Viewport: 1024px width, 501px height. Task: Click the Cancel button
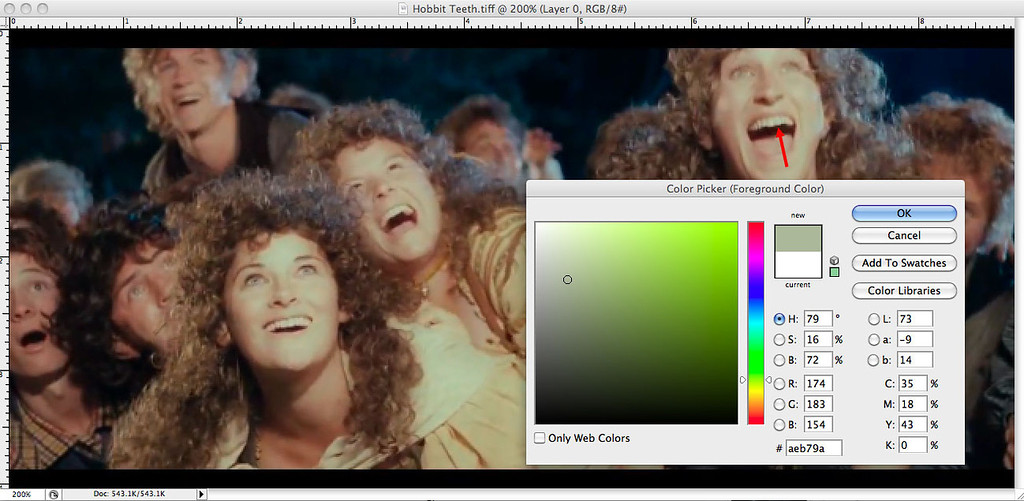904,235
